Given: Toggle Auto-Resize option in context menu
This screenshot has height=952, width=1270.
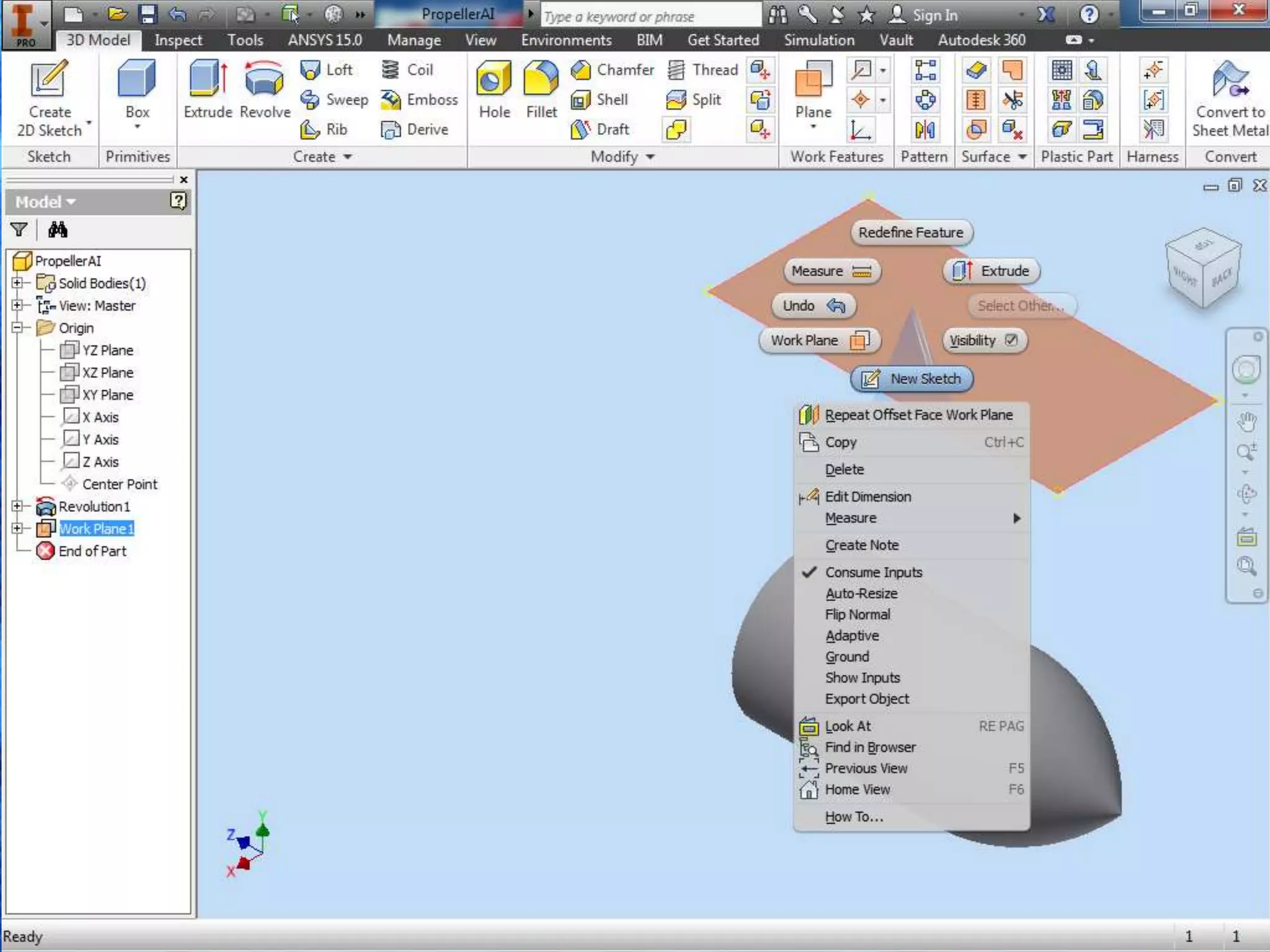Looking at the screenshot, I should click(861, 593).
